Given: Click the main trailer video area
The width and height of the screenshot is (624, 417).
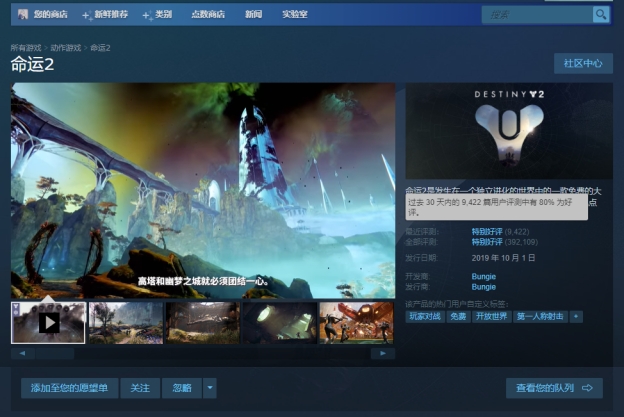Looking at the screenshot, I should coord(203,191).
